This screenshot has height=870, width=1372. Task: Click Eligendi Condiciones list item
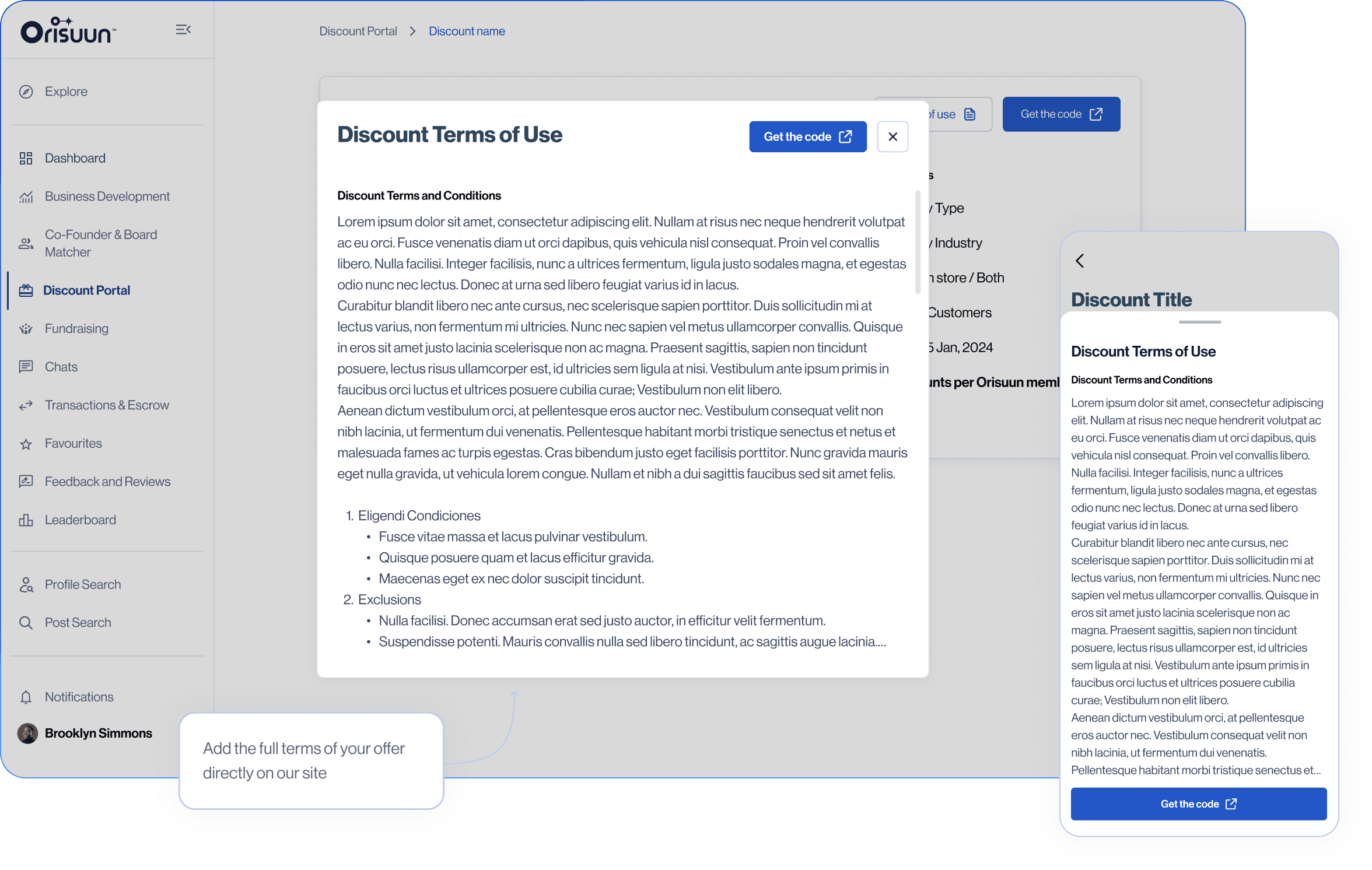click(x=419, y=516)
